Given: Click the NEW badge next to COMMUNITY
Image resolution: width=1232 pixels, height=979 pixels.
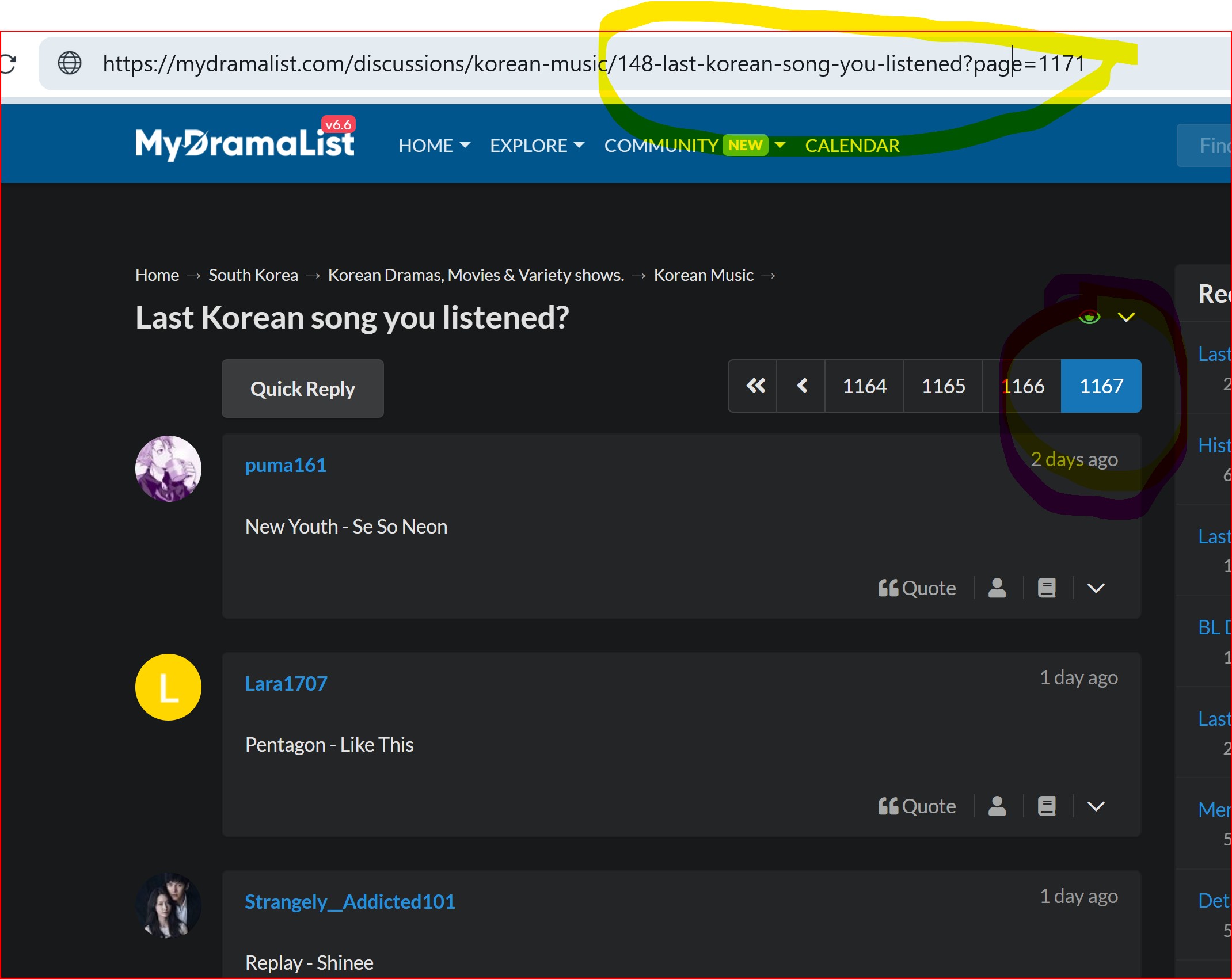Looking at the screenshot, I should (x=745, y=145).
